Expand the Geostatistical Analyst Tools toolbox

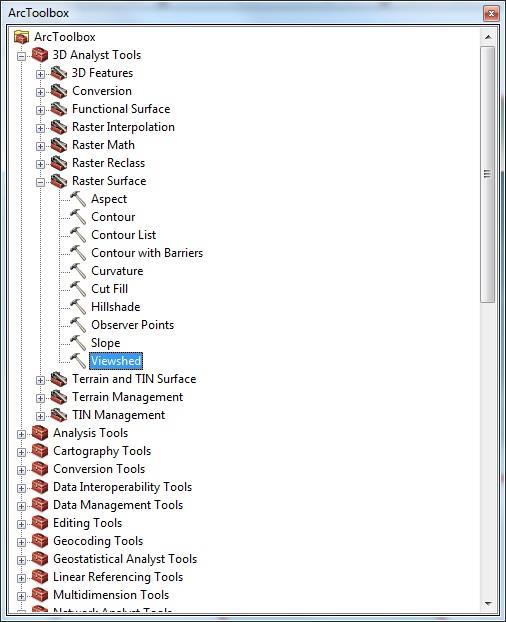[x=21, y=560]
